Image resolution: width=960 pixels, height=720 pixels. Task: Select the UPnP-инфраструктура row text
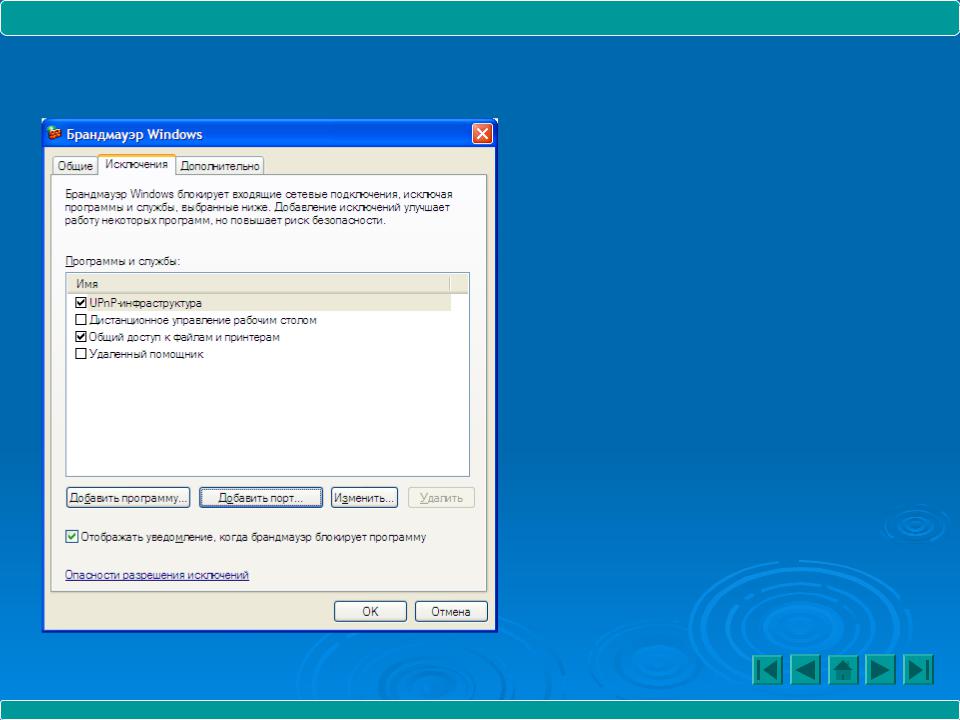click(146, 303)
